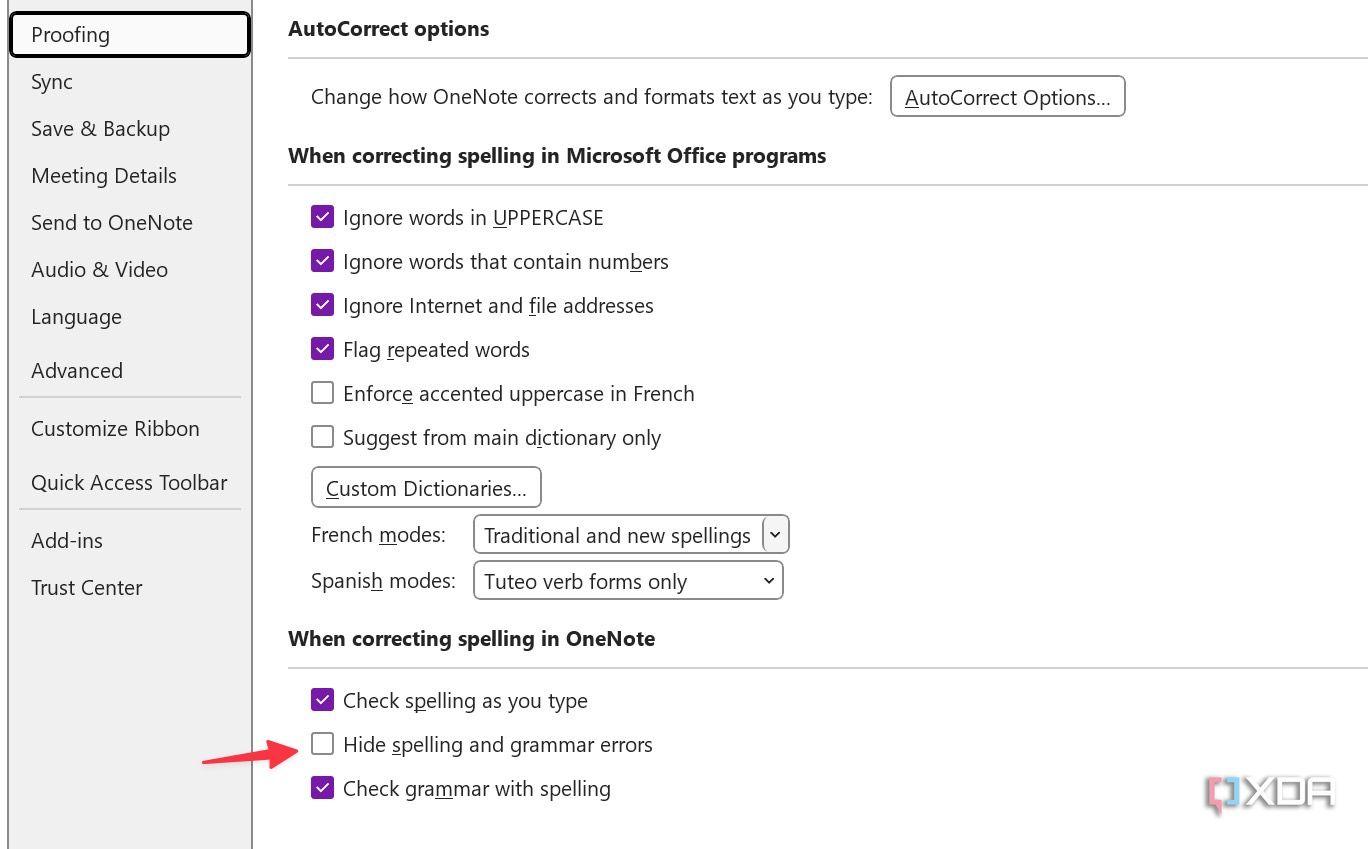Viewport: 1368px width, 849px height.
Task: Enable Enforce accented uppercase in French
Action: tap(322, 392)
